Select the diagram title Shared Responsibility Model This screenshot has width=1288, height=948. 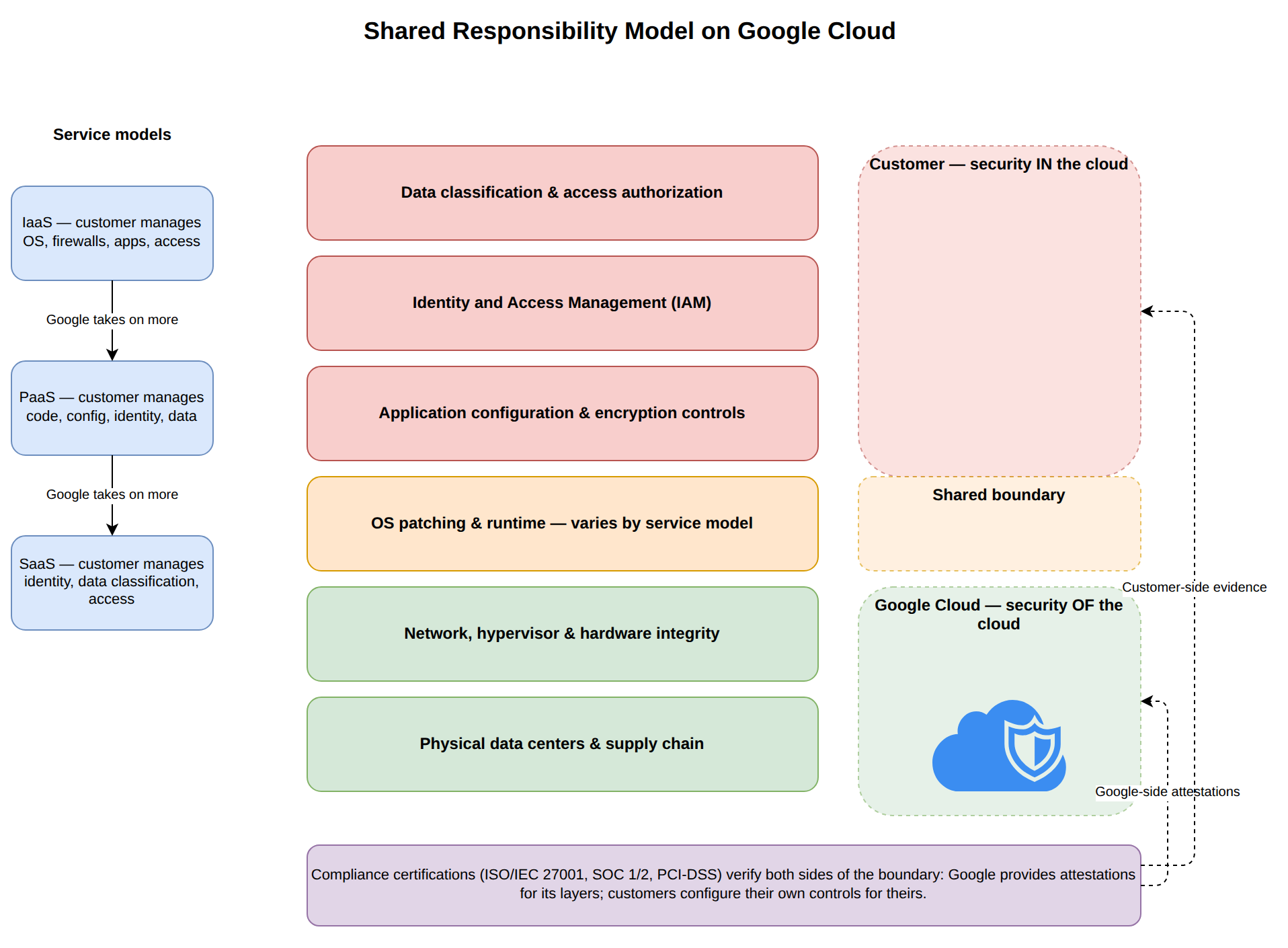629,31
